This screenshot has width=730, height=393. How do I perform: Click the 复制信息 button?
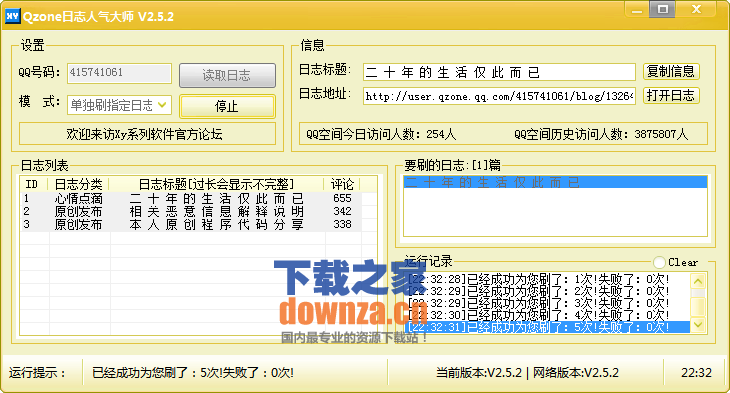point(671,71)
